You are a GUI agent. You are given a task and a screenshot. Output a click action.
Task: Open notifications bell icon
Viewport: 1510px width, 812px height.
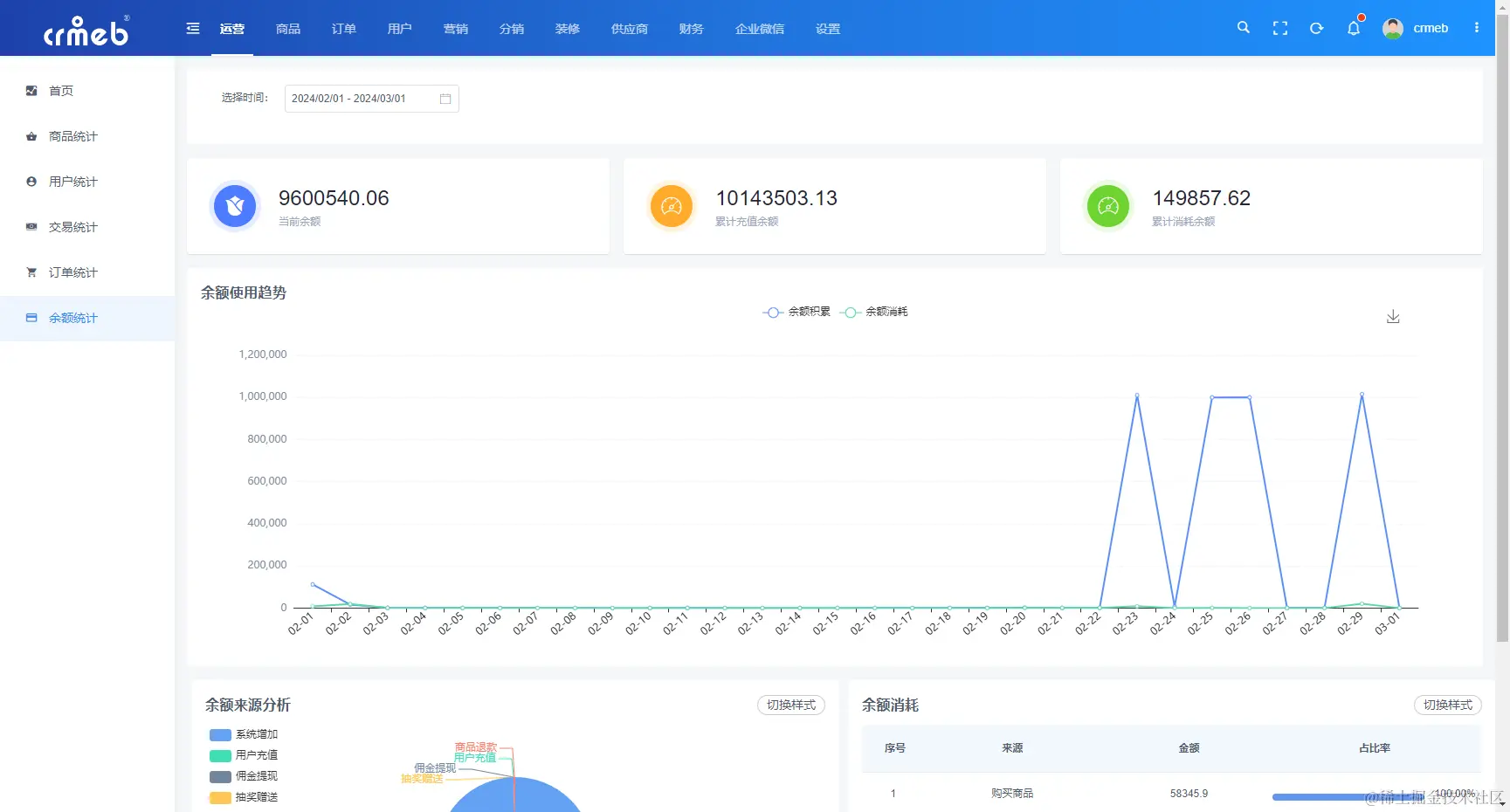coord(1354,28)
